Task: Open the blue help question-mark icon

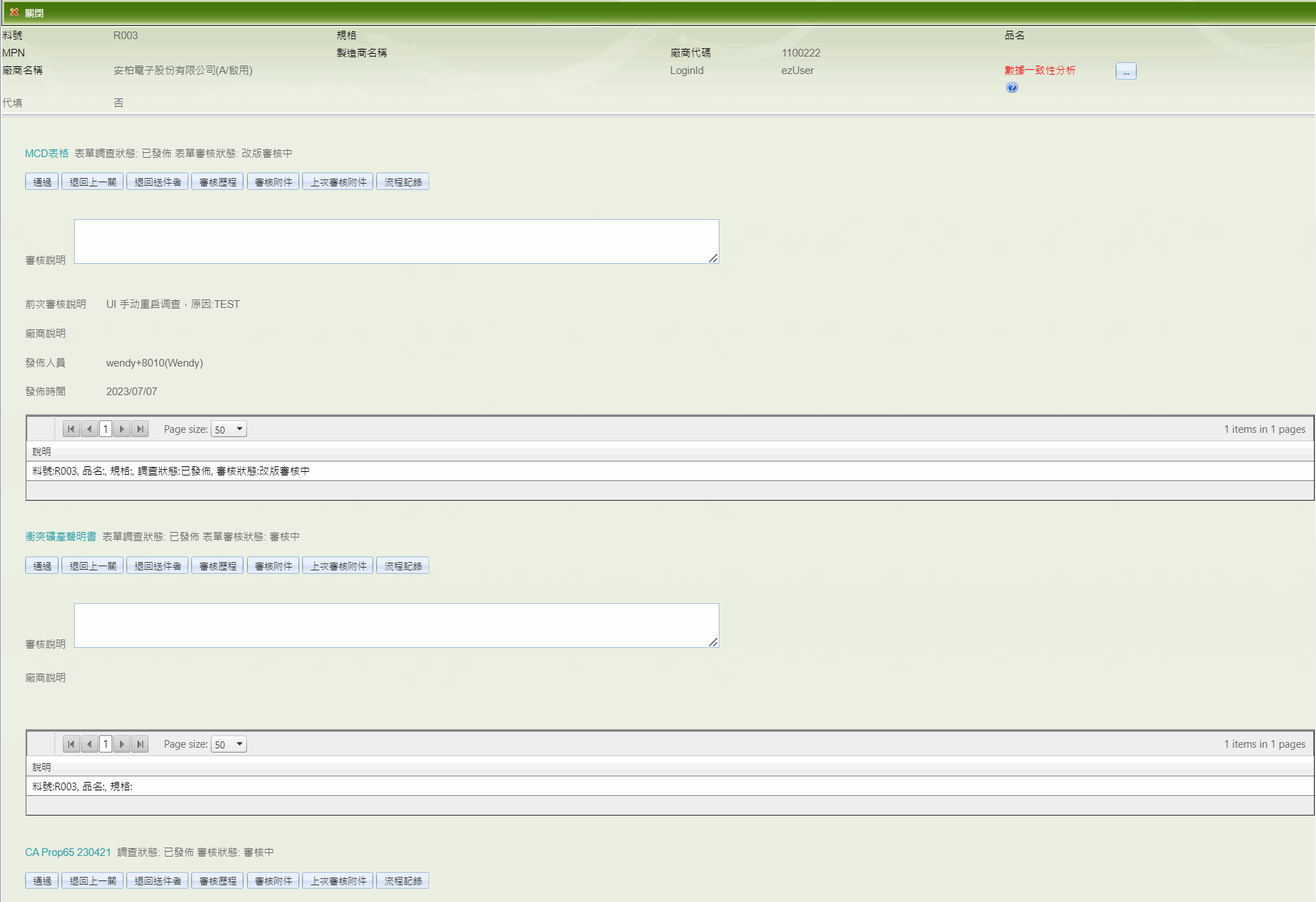Action: 1012,87
